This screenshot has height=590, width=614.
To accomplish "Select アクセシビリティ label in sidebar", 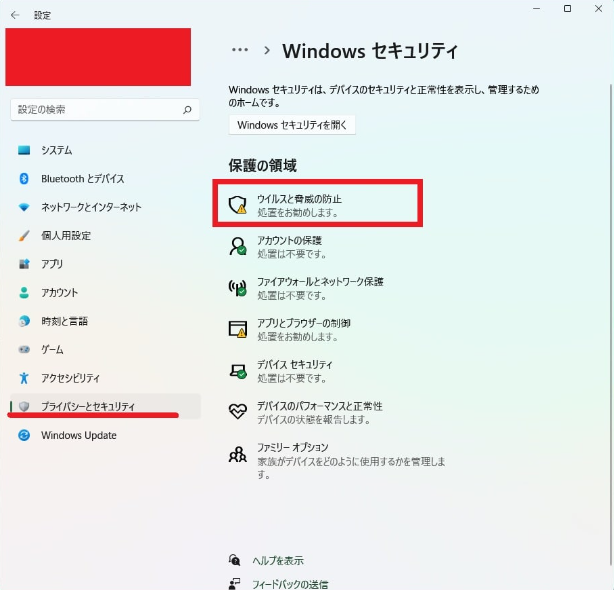I will [x=70, y=378].
